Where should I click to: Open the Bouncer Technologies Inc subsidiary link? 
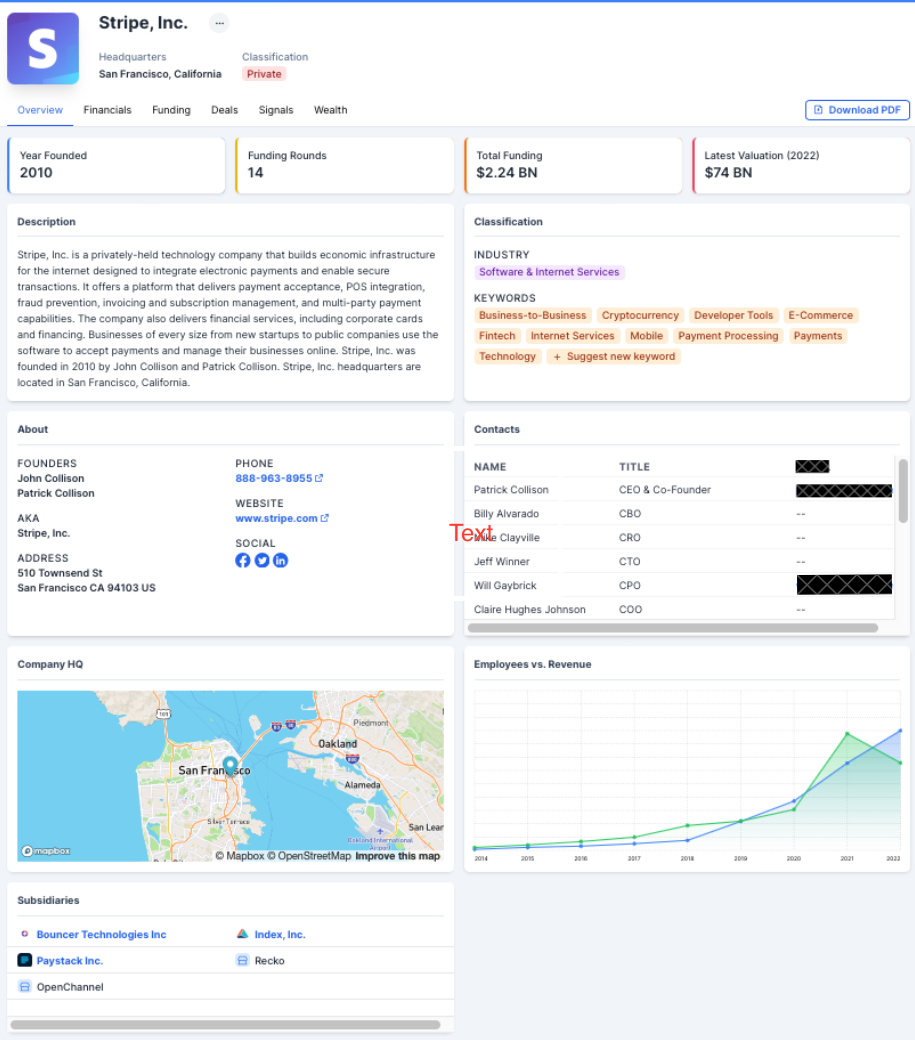click(101, 935)
